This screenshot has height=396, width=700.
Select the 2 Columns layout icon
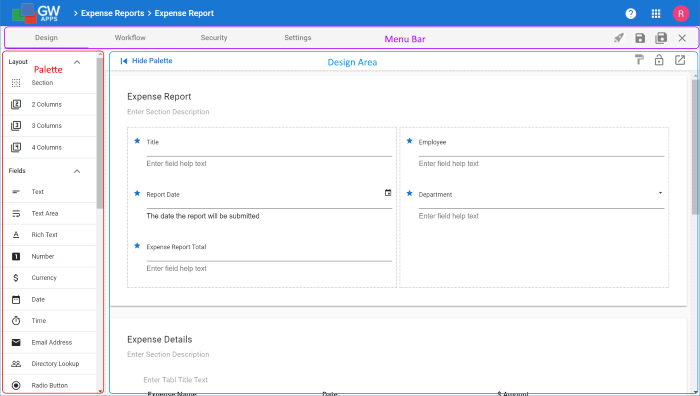click(x=16, y=104)
